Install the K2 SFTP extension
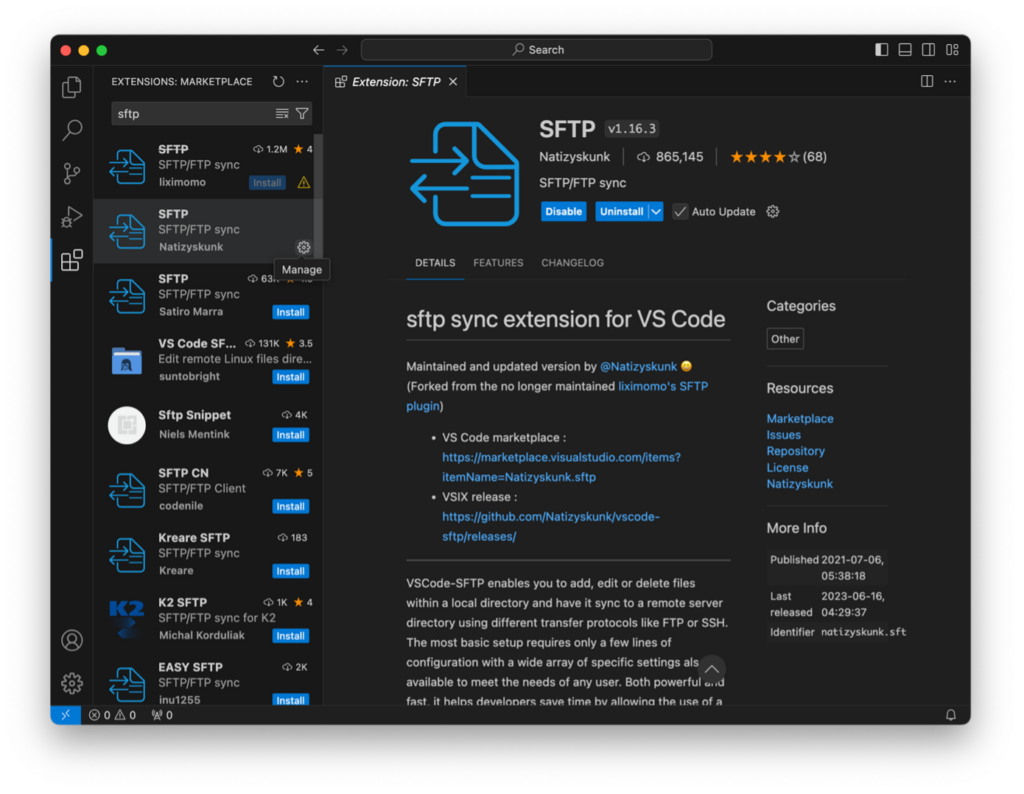The width and height of the screenshot is (1024, 794). click(291, 635)
